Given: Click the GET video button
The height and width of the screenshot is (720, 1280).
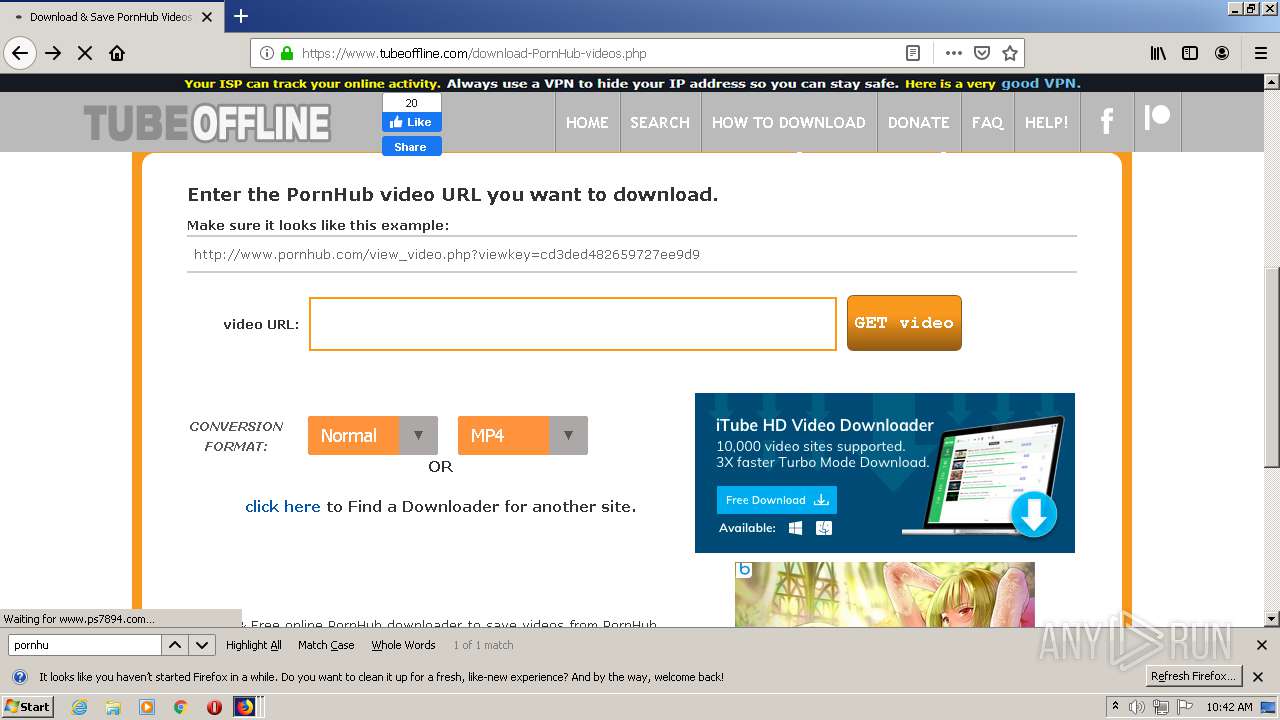Looking at the screenshot, I should pyautogui.click(x=904, y=323).
